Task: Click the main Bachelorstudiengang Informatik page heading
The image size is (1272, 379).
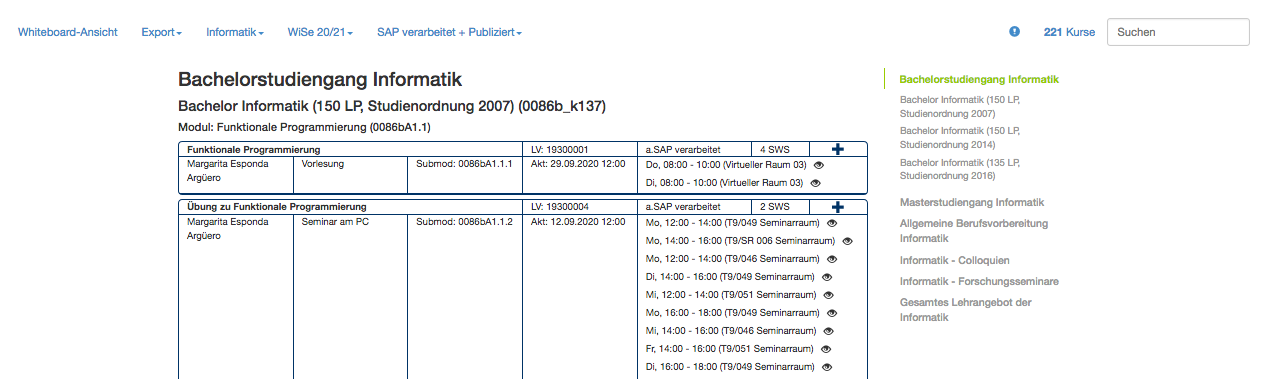Action: pyautogui.click(x=319, y=80)
